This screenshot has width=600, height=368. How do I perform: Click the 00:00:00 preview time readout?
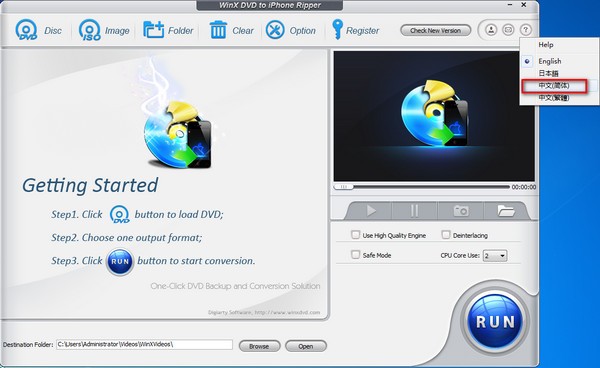click(523, 187)
